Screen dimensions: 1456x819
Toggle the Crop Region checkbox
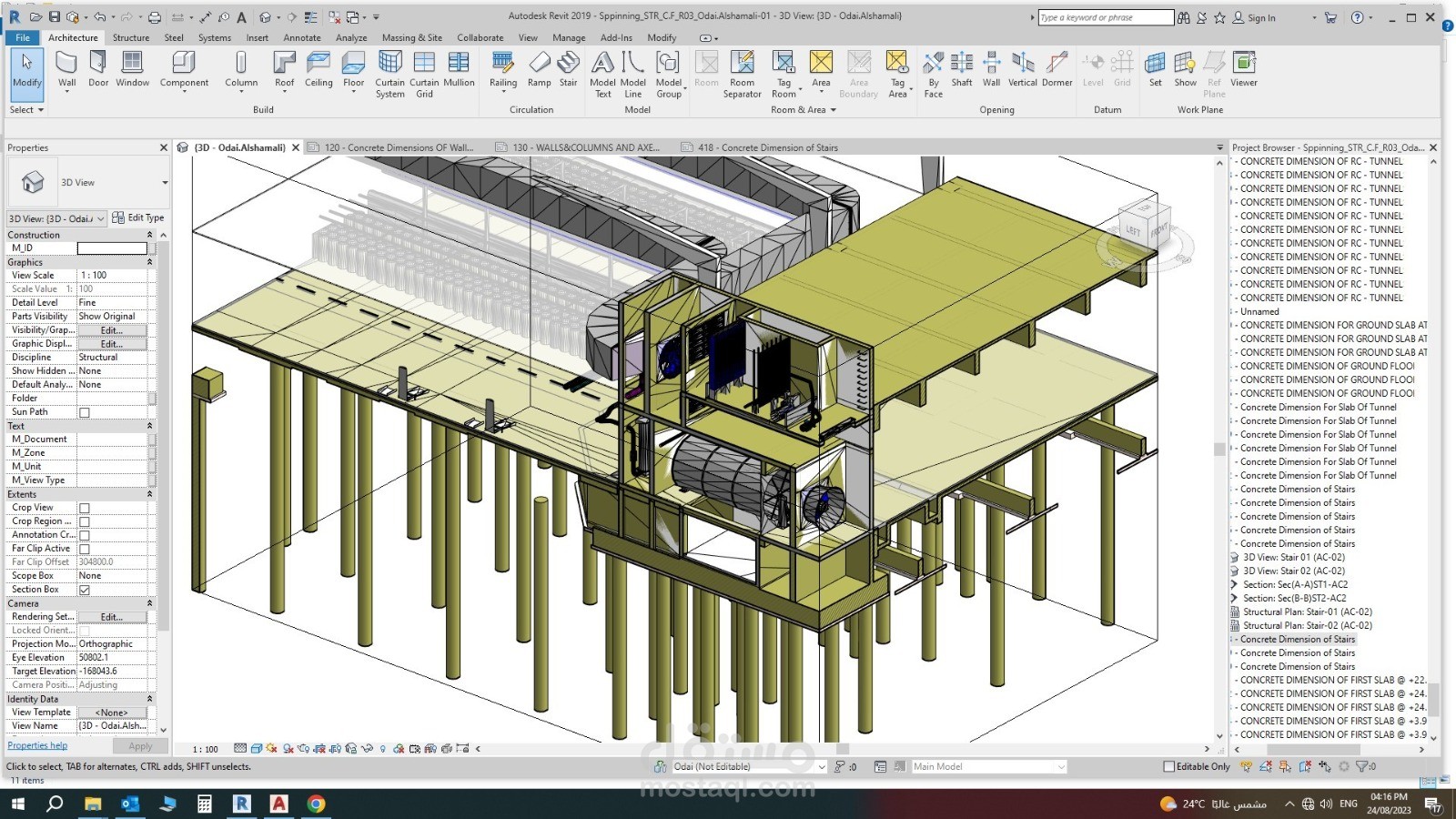click(x=85, y=521)
